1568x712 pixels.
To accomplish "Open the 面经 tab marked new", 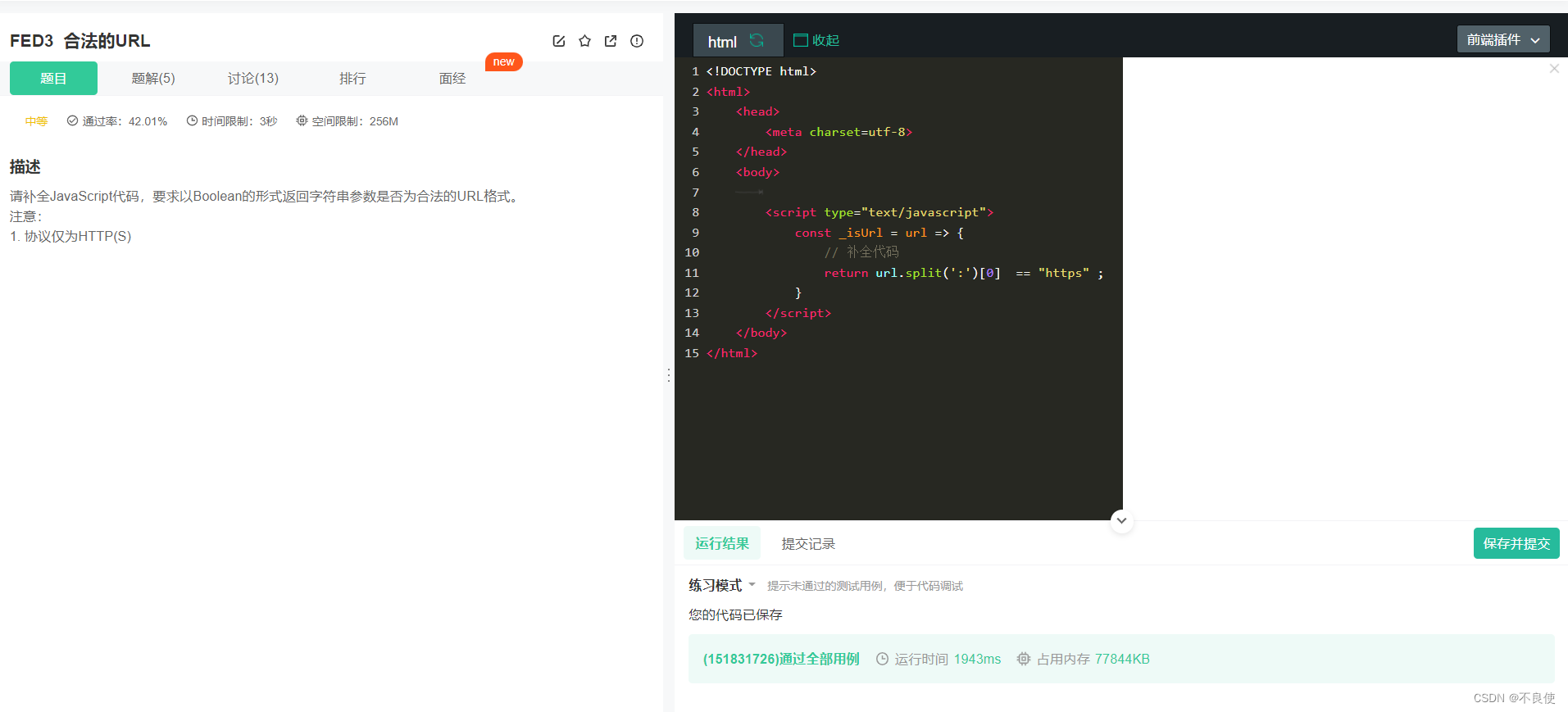I will tap(452, 79).
